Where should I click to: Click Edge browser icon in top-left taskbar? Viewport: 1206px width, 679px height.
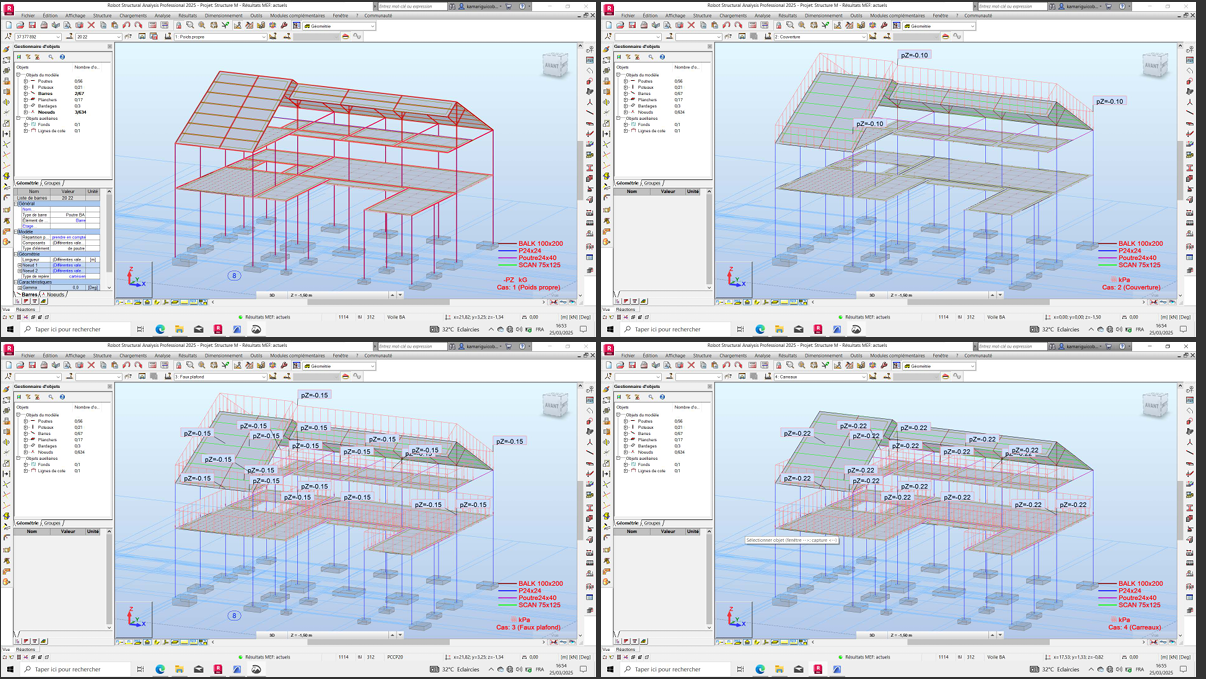160,329
